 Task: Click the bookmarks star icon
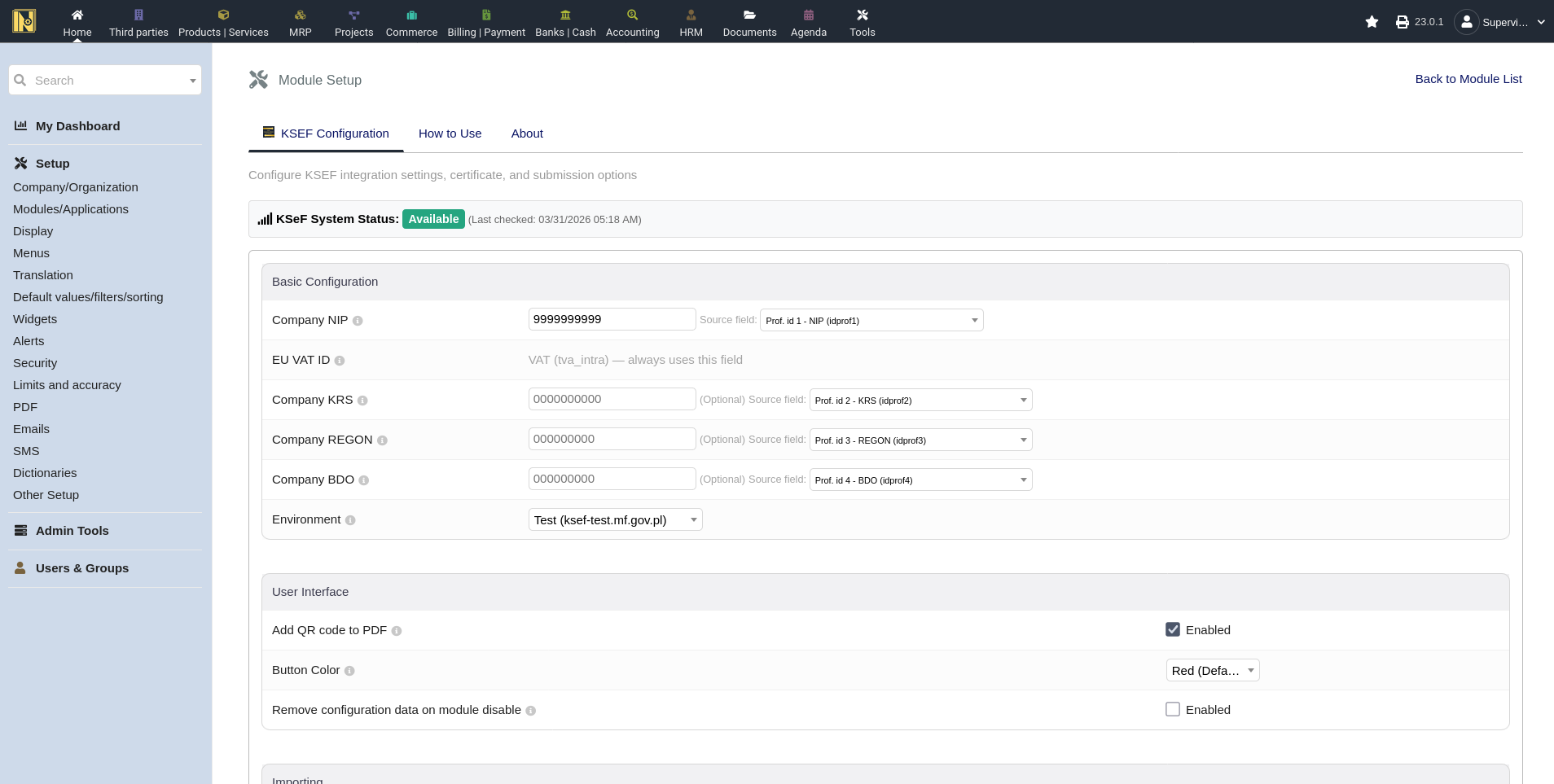tap(1372, 22)
